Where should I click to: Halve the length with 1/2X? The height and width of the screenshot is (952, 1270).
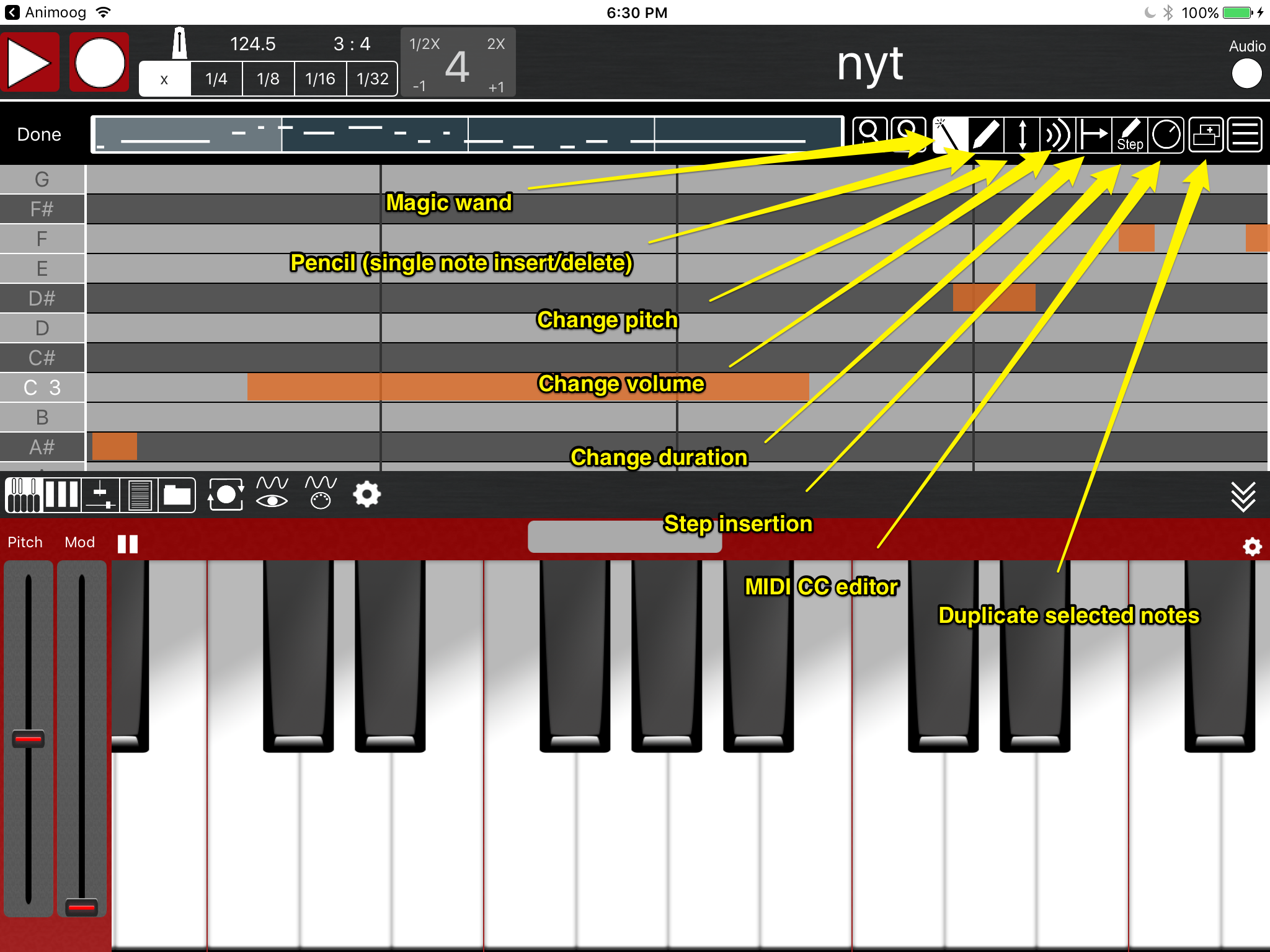click(x=425, y=44)
